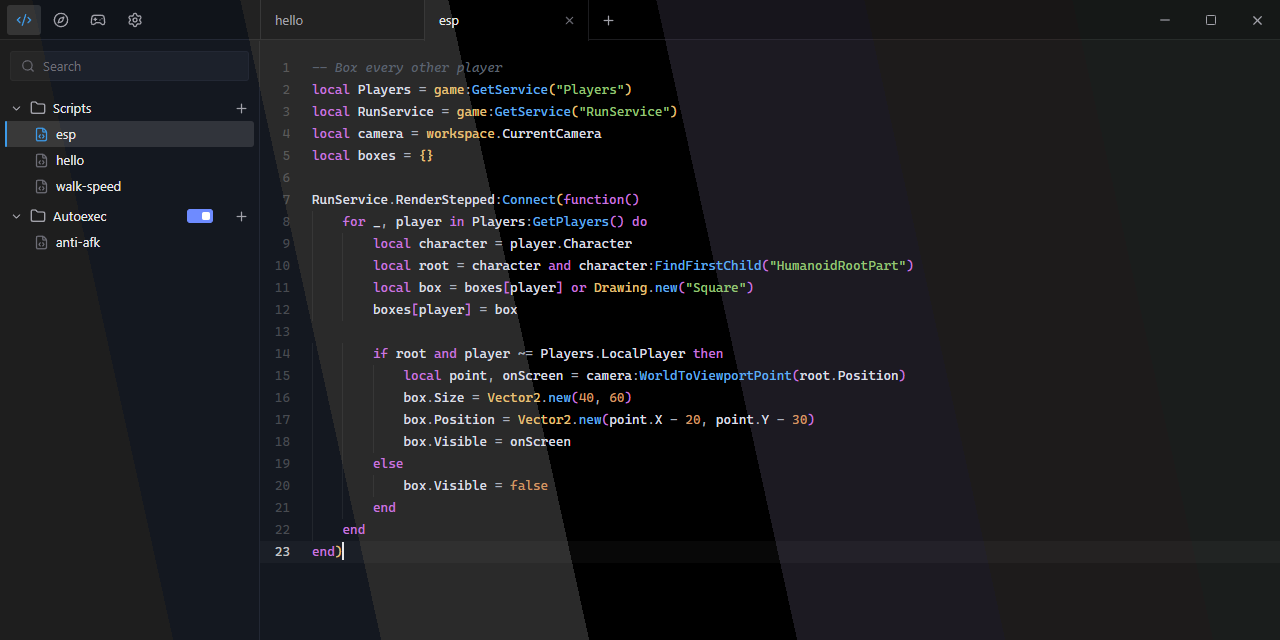1280x640 pixels.
Task: Open hello script in the tree
Action: (x=129, y=160)
